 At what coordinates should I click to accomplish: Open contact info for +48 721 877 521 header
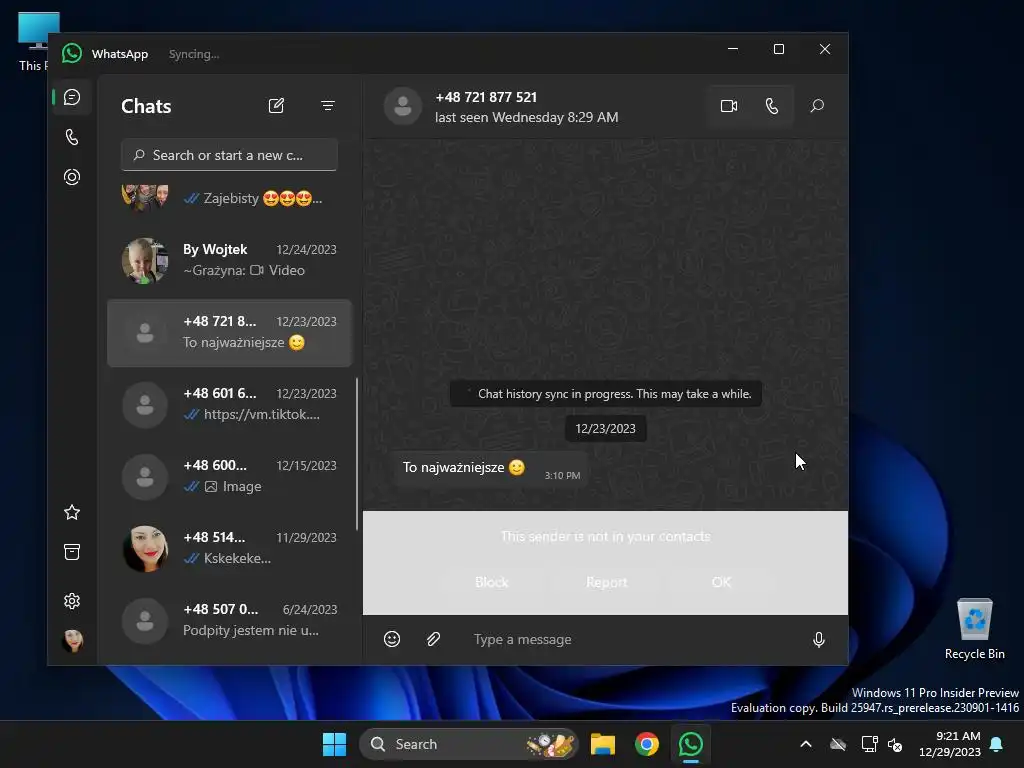[526, 106]
